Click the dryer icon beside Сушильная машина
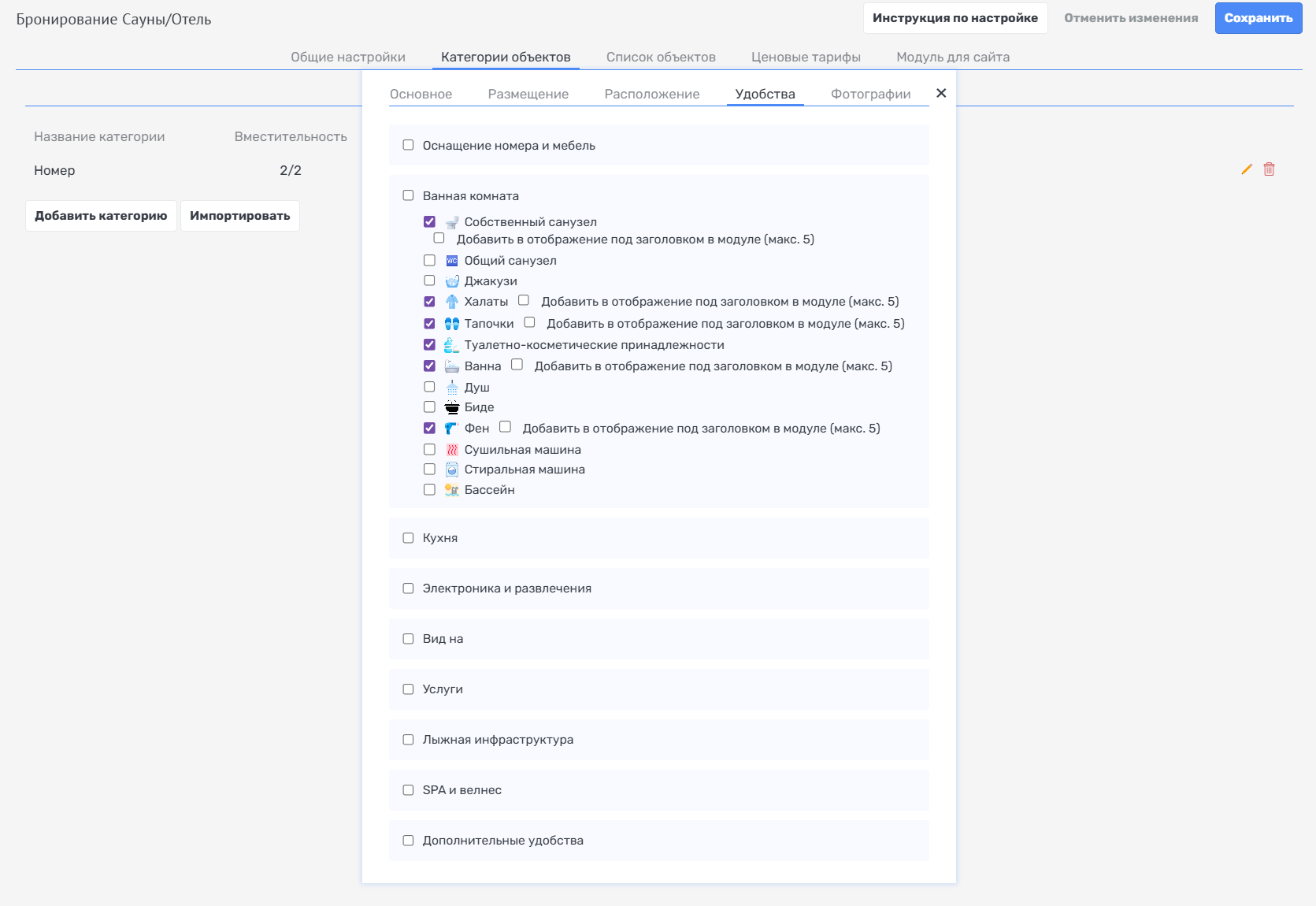The image size is (1316, 906). pos(452,450)
